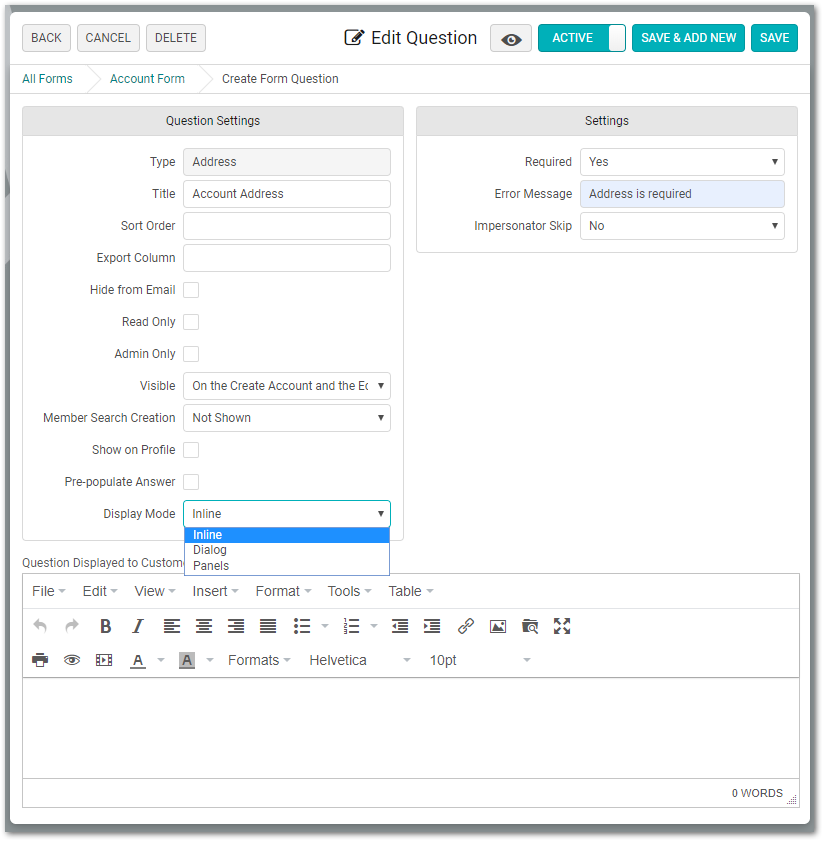Image resolution: width=823 pixels, height=841 pixels.
Task: Click the Error Message input field
Action: [x=682, y=194]
